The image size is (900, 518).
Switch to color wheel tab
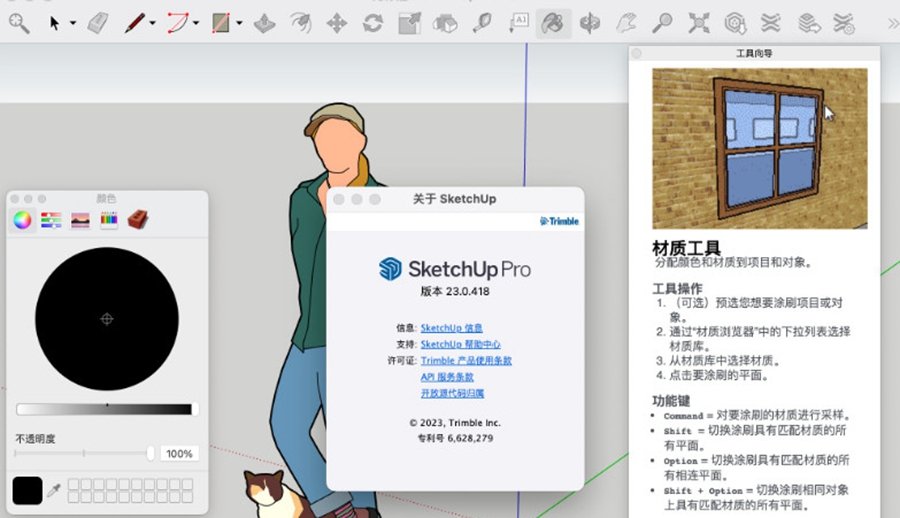(x=22, y=220)
